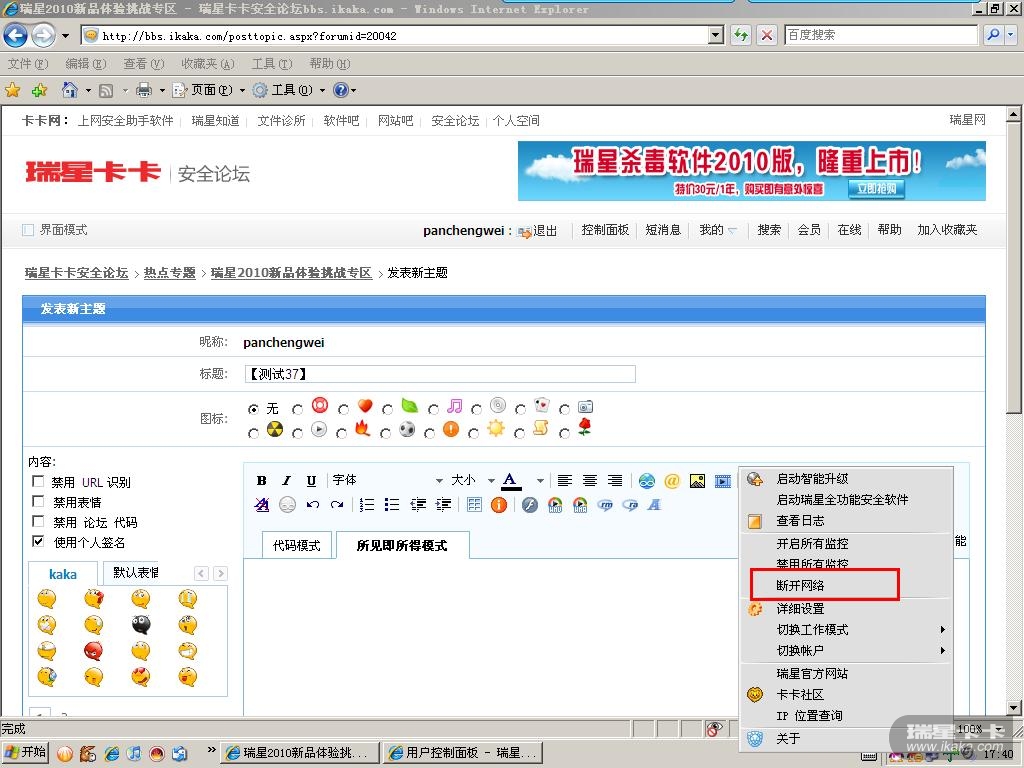Check the 禁用表情 option
The image size is (1024, 768).
38,502
